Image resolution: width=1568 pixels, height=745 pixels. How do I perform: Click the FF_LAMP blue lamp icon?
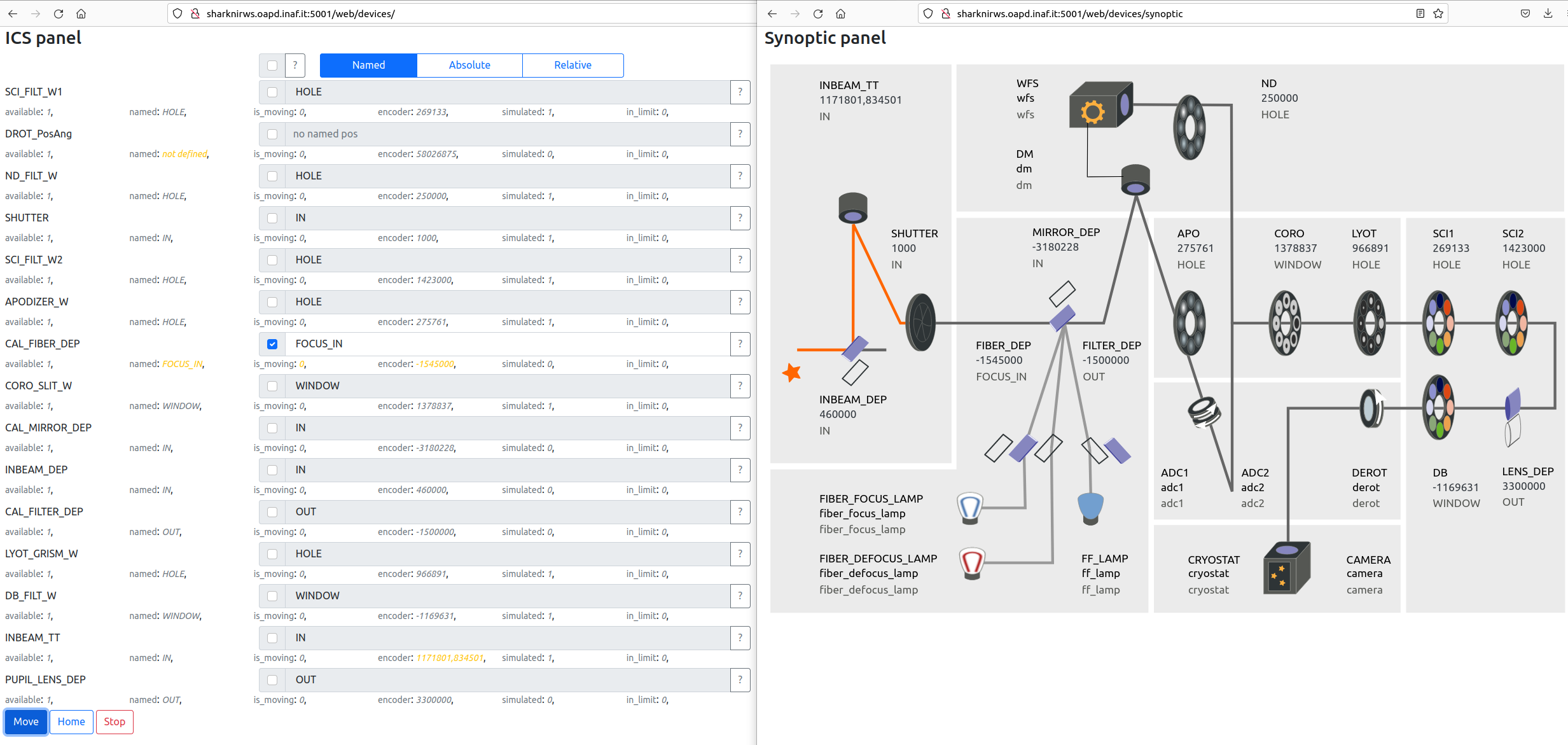[x=1090, y=508]
